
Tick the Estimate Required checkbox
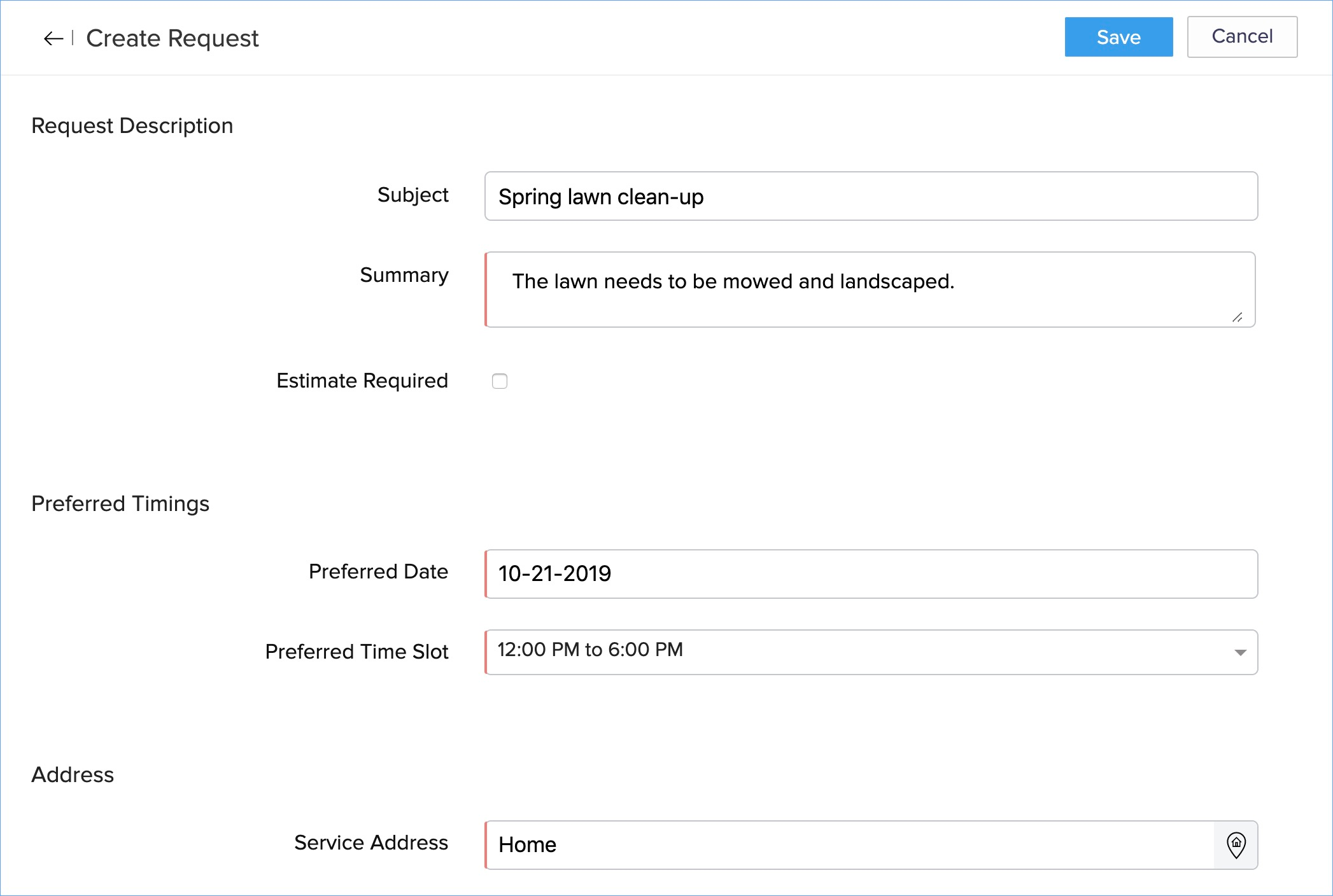500,381
